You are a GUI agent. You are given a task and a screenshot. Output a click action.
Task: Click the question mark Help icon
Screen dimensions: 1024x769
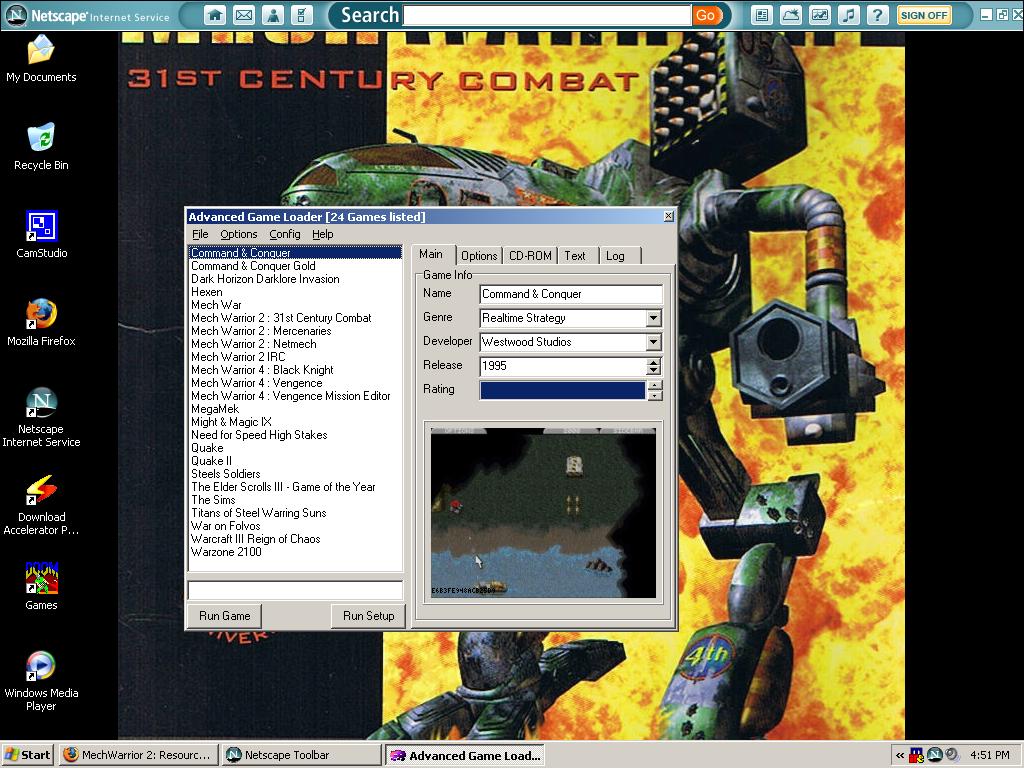[x=877, y=15]
